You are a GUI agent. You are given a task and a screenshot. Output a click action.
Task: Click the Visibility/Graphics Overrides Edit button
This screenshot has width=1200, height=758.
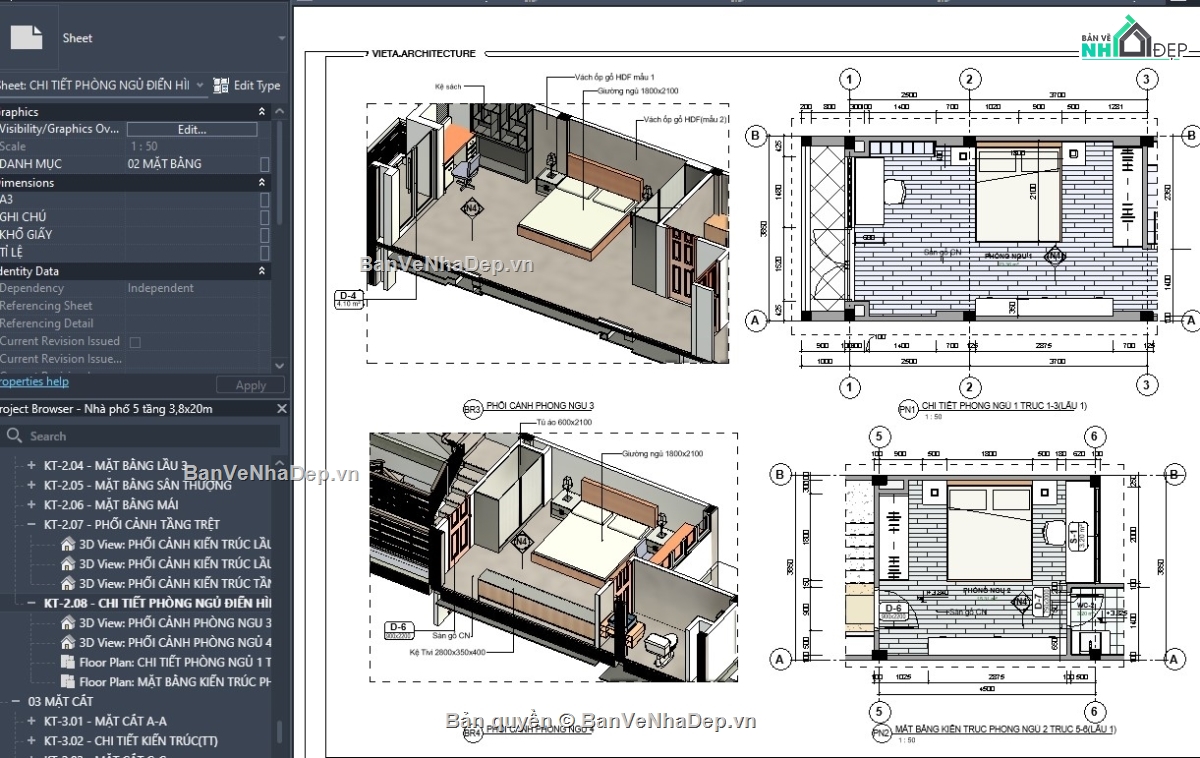(x=192, y=129)
